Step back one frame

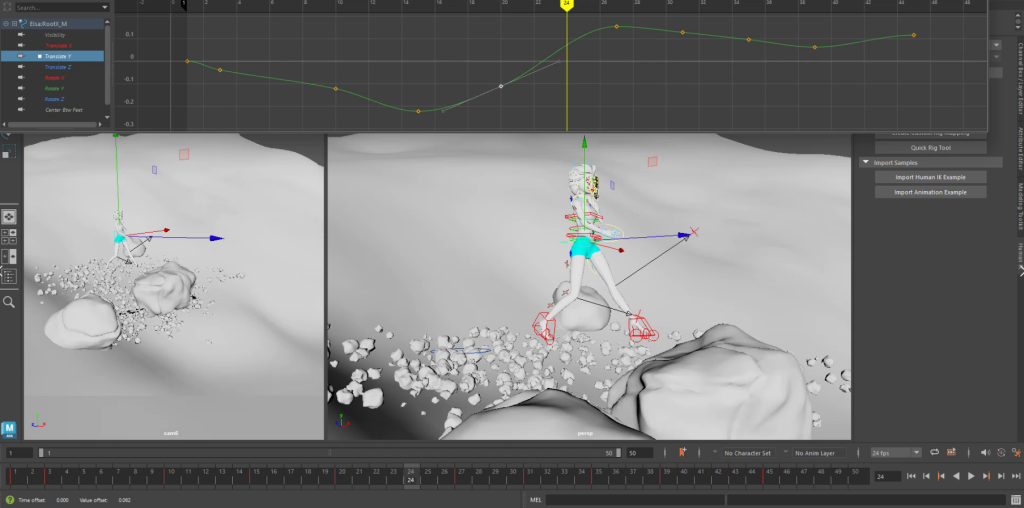(x=926, y=476)
